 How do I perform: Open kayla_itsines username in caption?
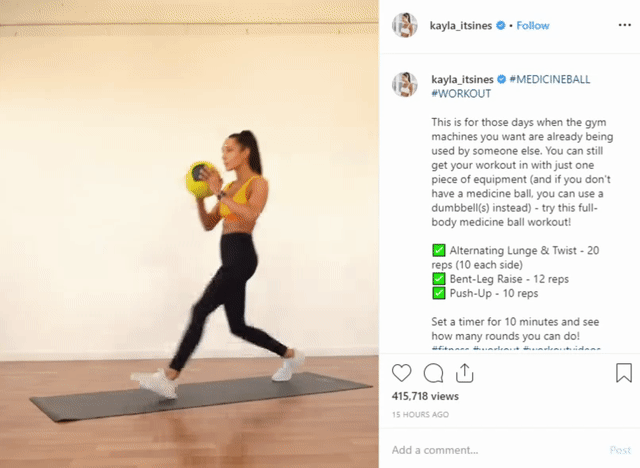coord(462,79)
